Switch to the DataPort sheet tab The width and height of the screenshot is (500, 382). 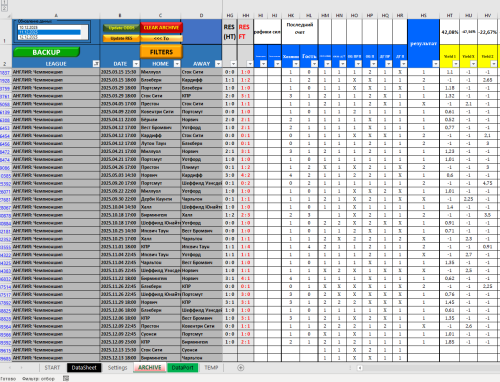(182, 368)
